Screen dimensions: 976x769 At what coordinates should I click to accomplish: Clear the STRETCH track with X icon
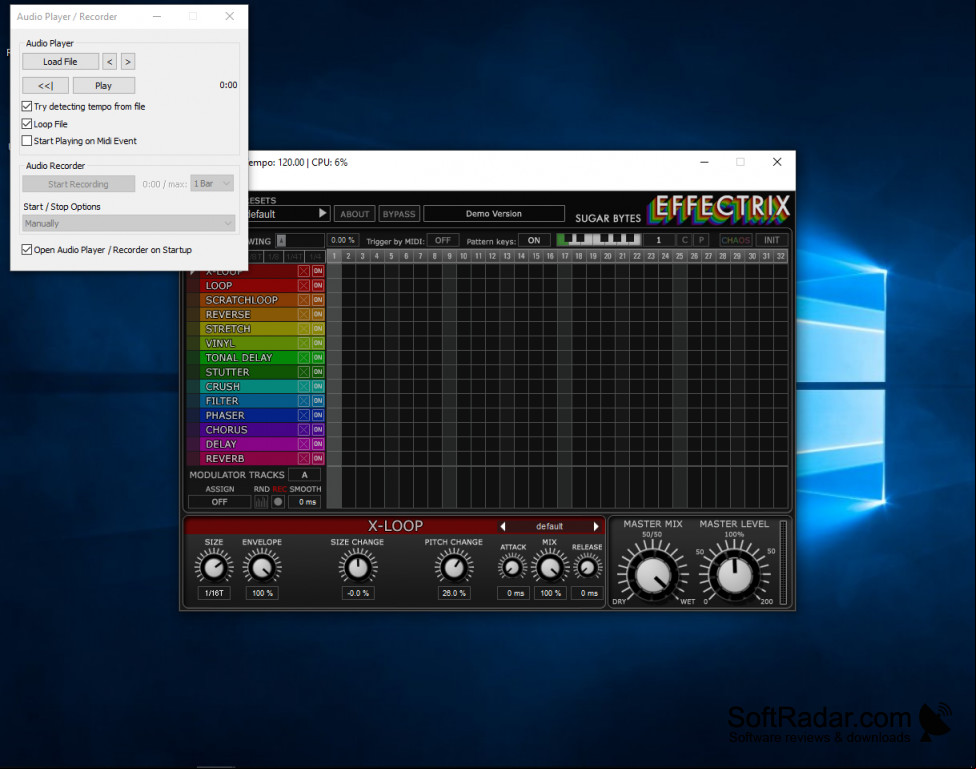(303, 329)
